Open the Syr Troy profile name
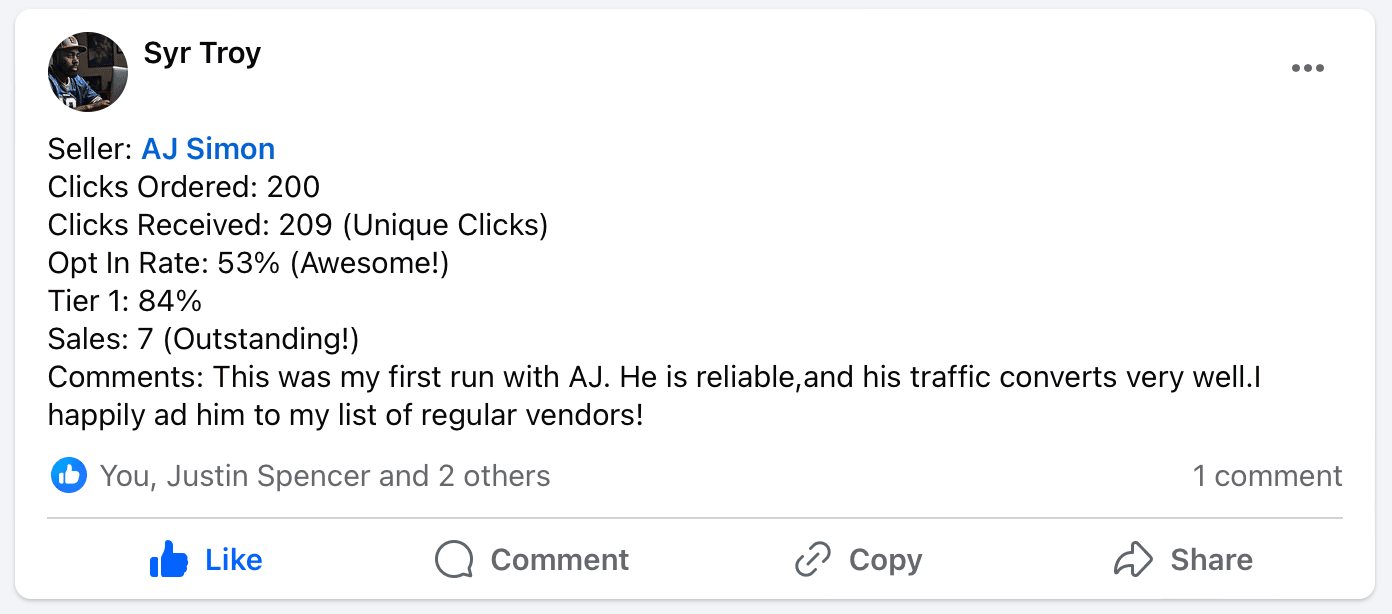Screen dimensions: 1392x614 (x=202, y=53)
